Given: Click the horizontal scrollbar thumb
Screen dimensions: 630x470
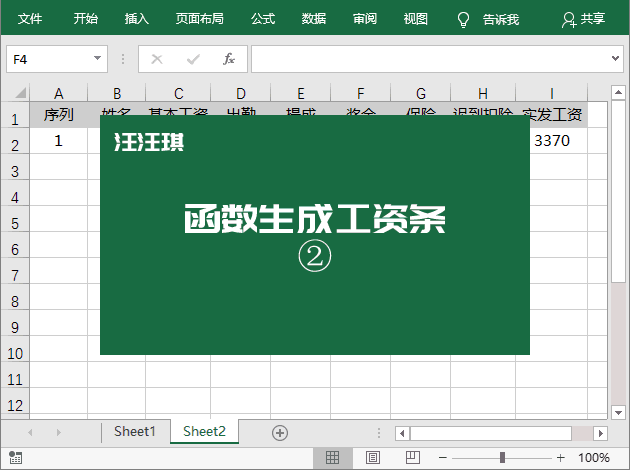Looking at the screenshot, I should click(x=491, y=433).
